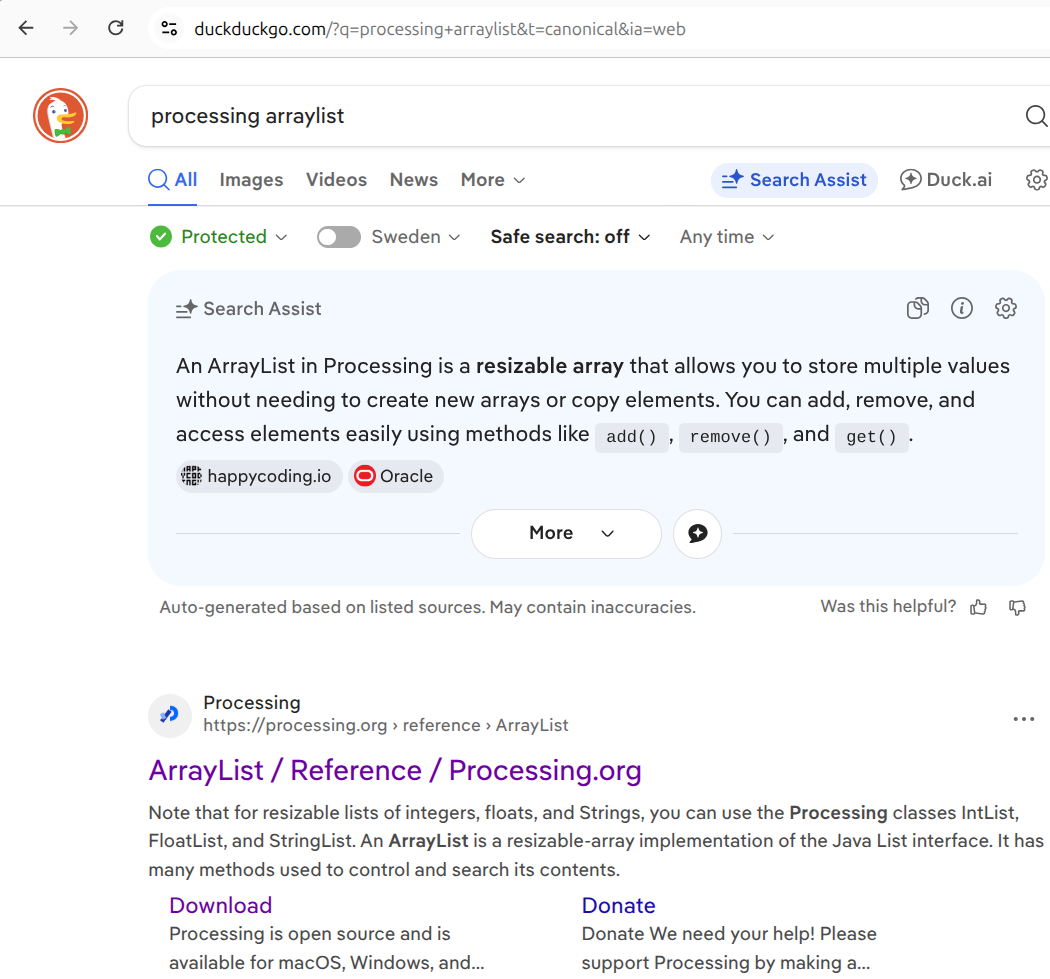Switch to the Images tab

pos(251,180)
